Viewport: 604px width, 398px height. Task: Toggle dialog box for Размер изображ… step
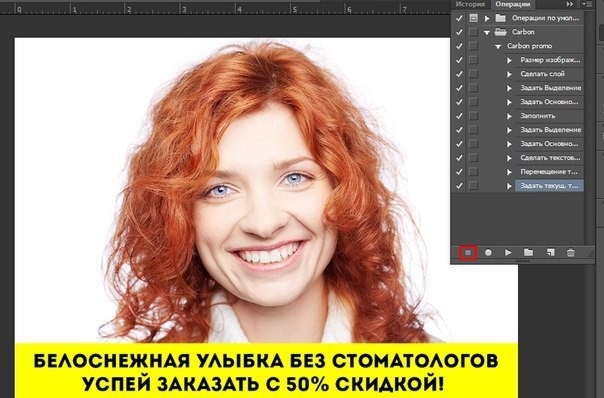[473, 60]
